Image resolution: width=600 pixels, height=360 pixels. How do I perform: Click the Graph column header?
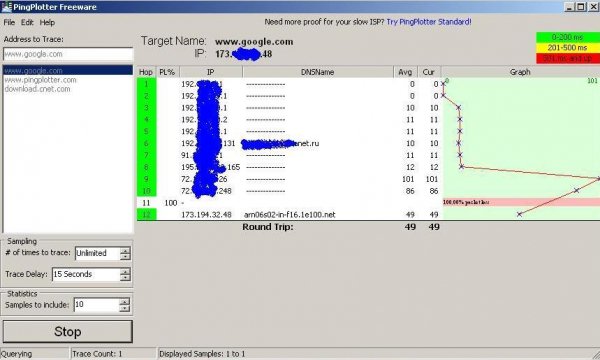(520, 72)
